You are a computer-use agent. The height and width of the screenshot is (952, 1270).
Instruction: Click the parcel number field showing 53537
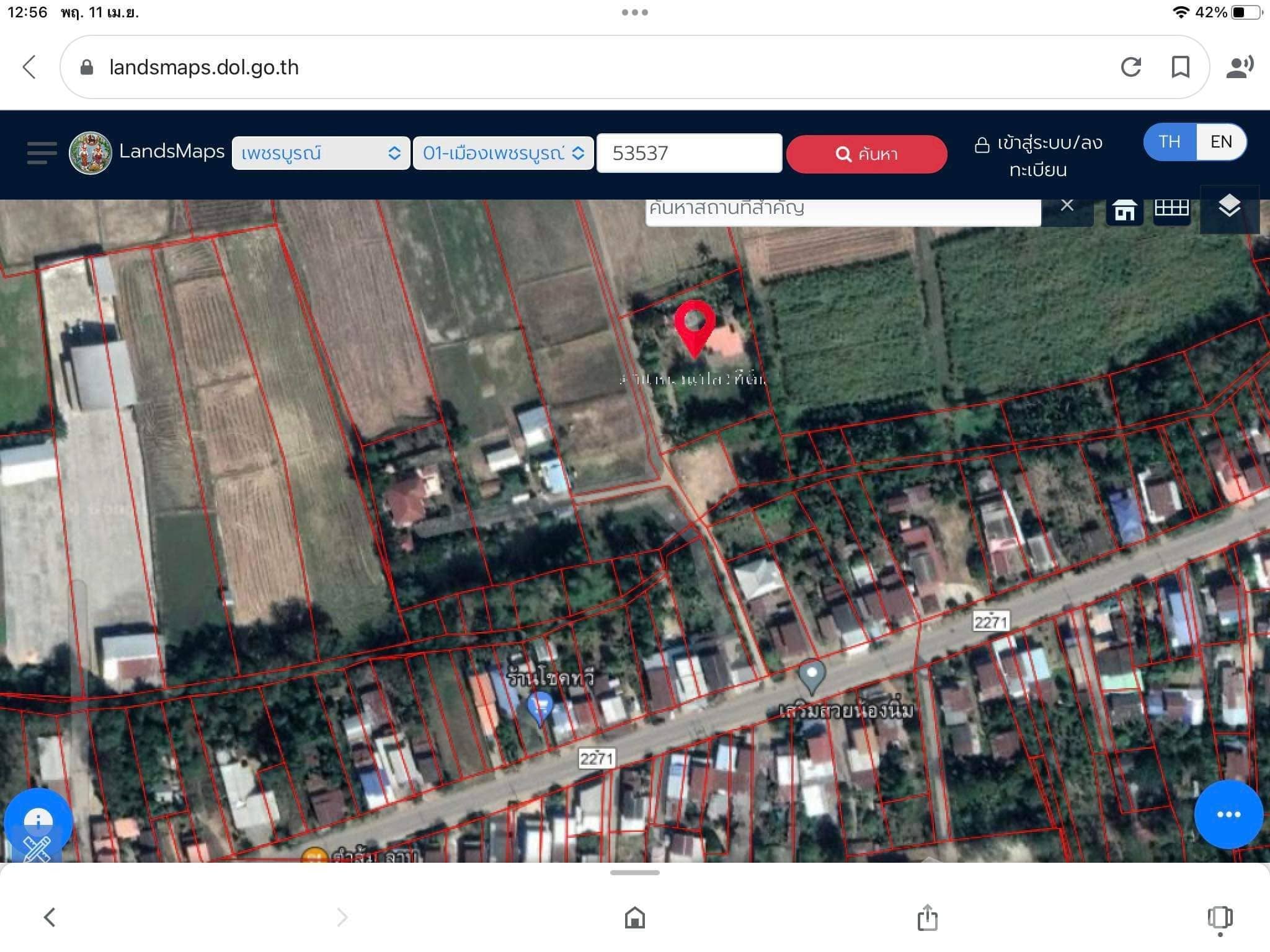point(689,153)
